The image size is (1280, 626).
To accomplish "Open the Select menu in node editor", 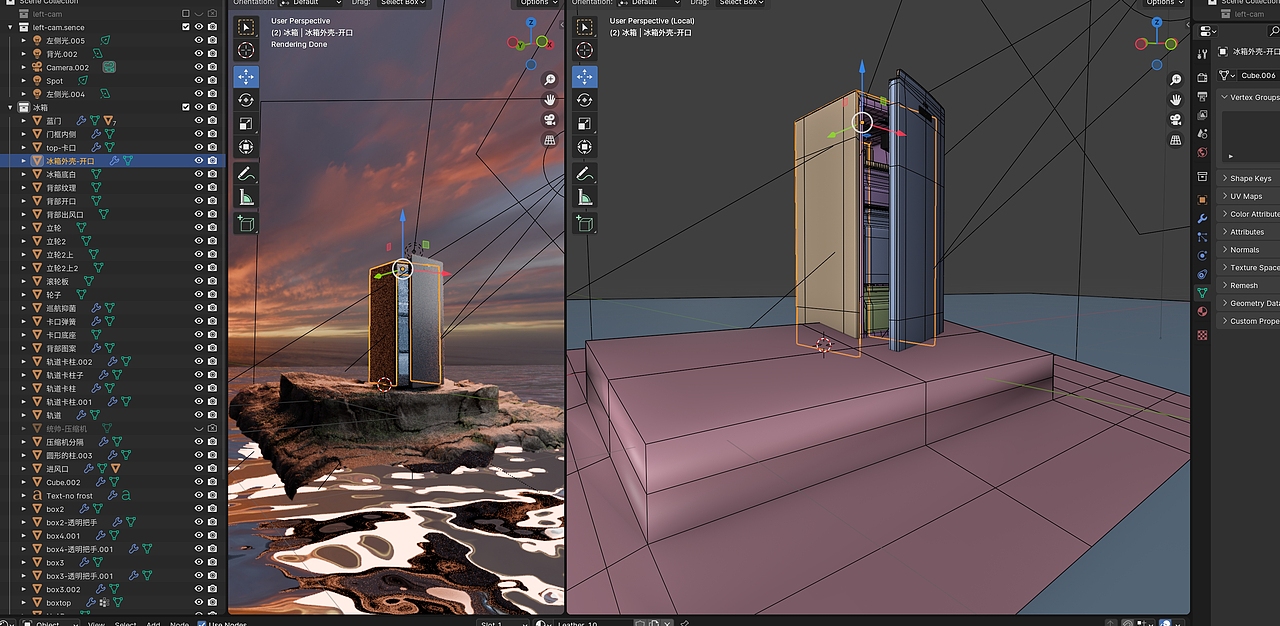I will tap(125, 623).
